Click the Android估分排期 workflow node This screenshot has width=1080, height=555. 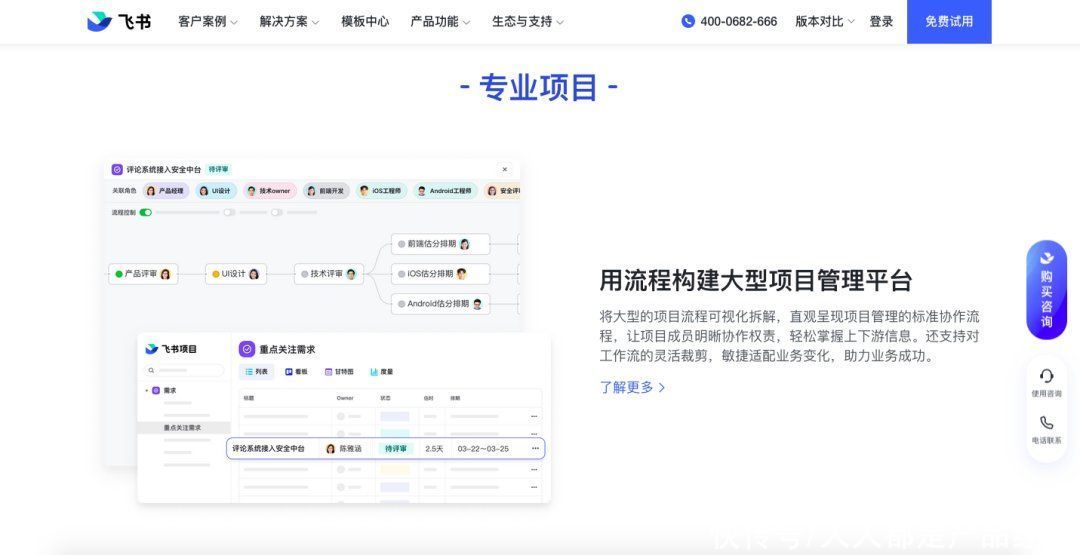coord(440,304)
